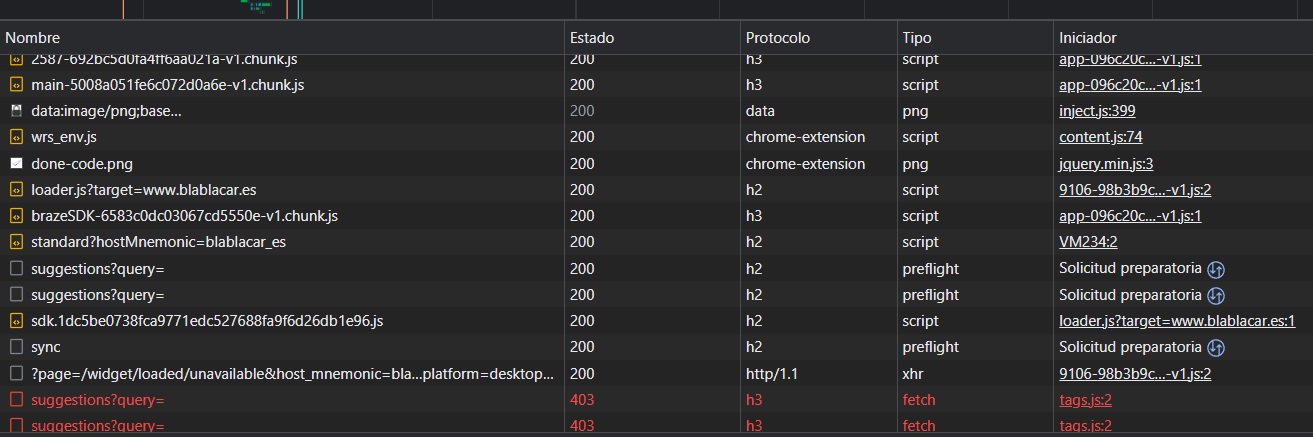1313x437 pixels.
Task: Sort by the Protocolo column header
Action: tap(777, 38)
